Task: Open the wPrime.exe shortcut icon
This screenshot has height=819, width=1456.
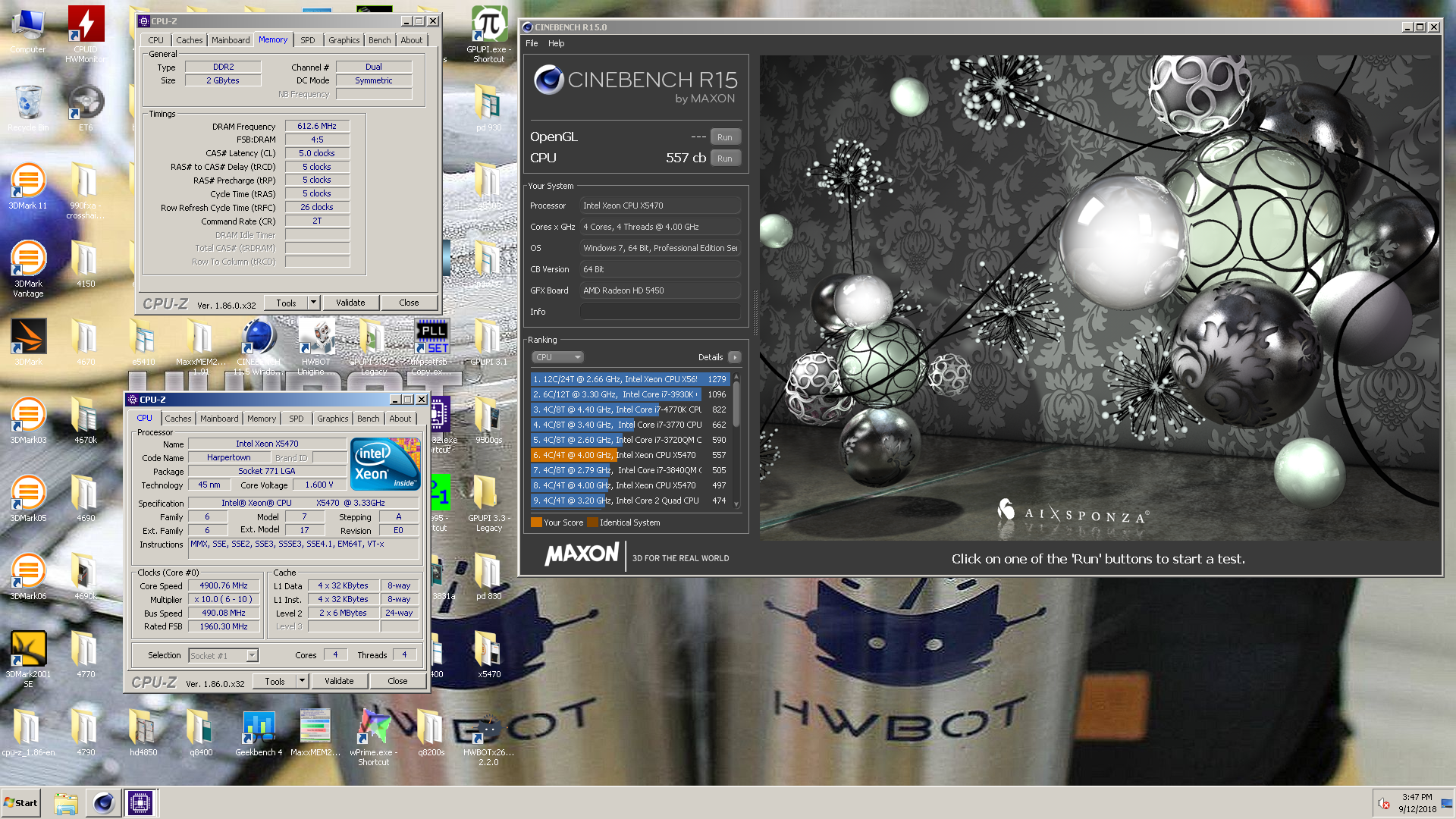Action: point(374,738)
